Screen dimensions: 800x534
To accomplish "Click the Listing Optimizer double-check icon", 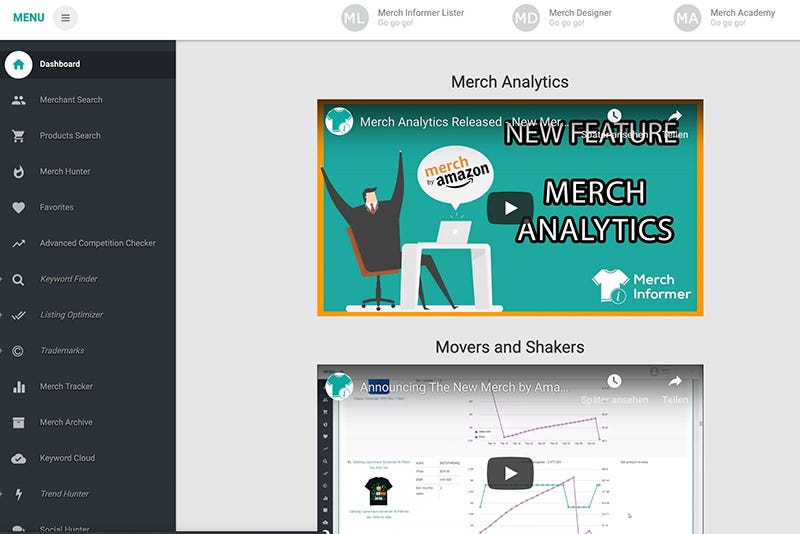I will (18, 315).
